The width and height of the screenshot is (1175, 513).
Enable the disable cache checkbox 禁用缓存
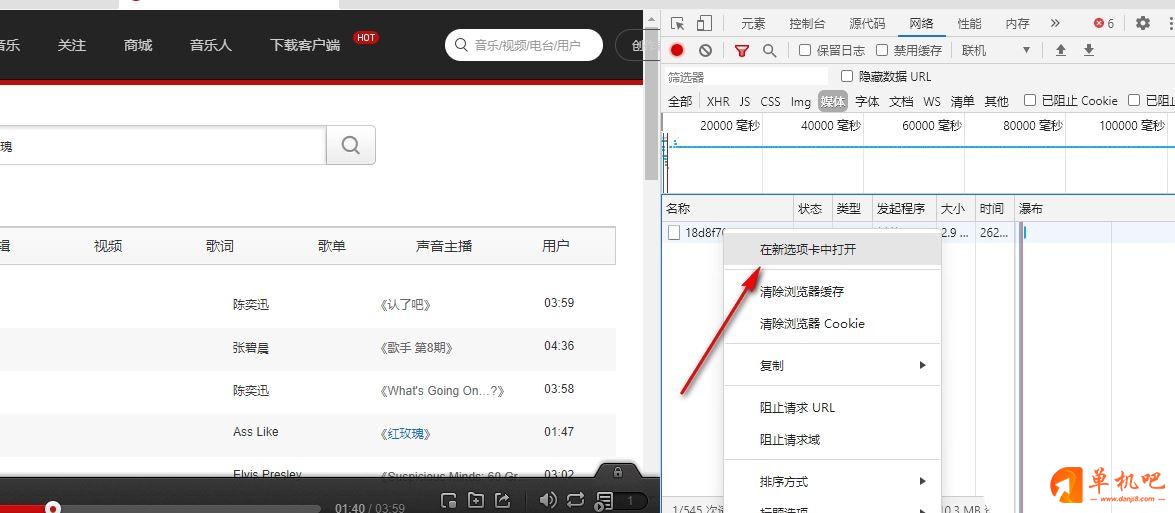(x=882, y=50)
